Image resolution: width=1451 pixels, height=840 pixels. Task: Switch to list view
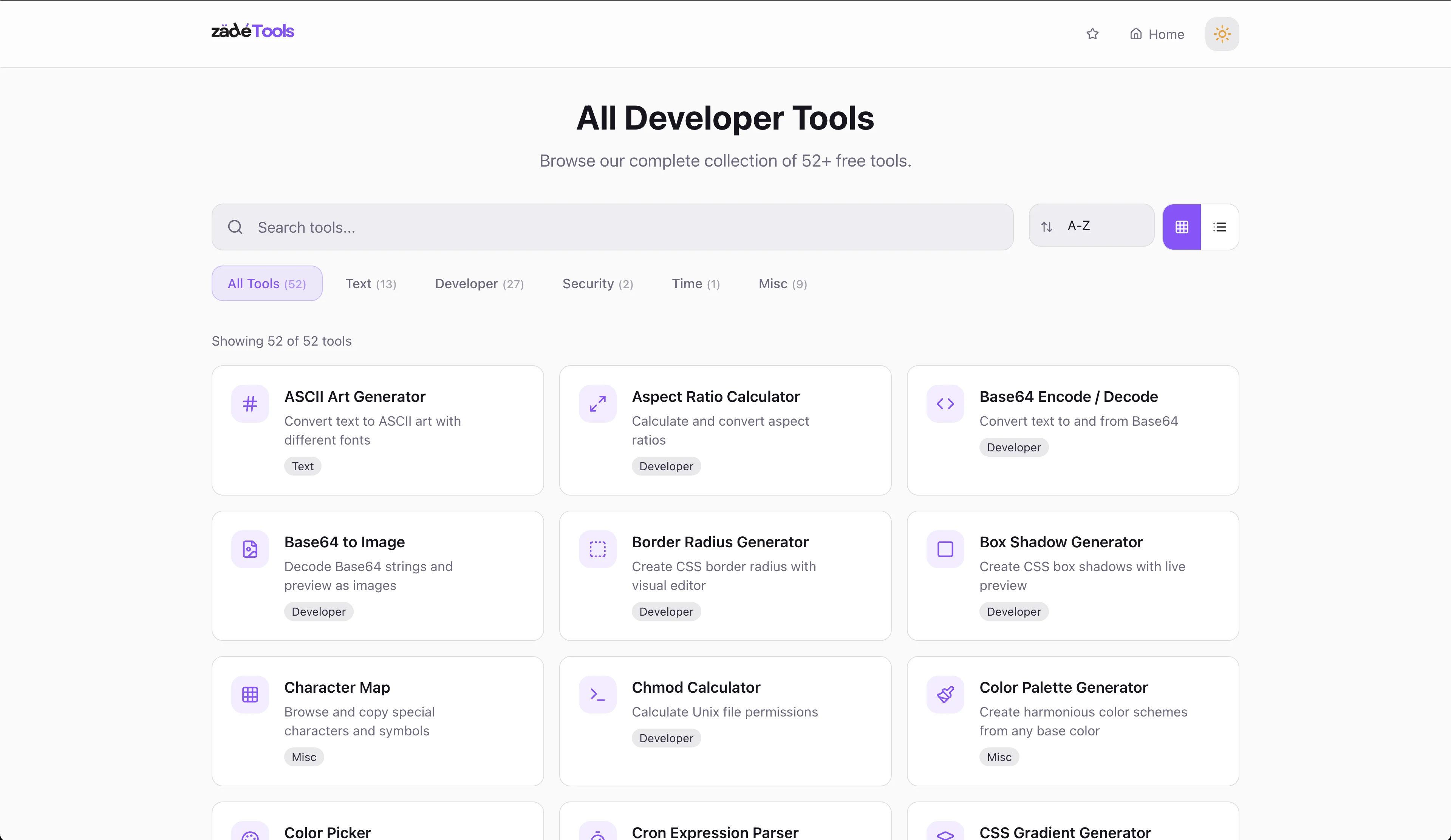(1219, 227)
